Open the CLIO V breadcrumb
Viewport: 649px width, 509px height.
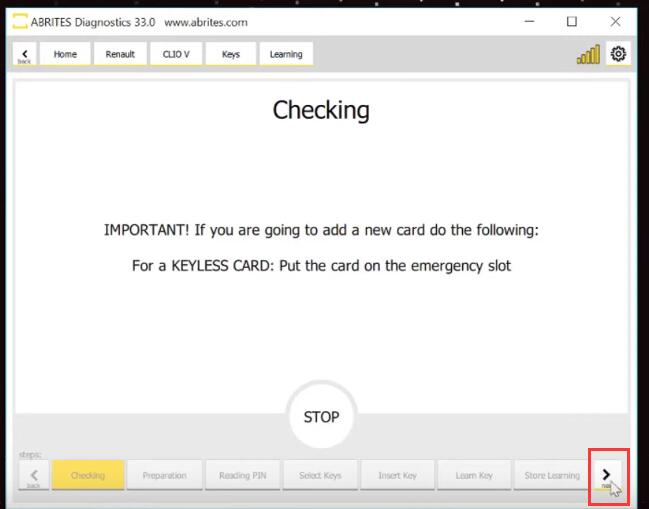175,54
